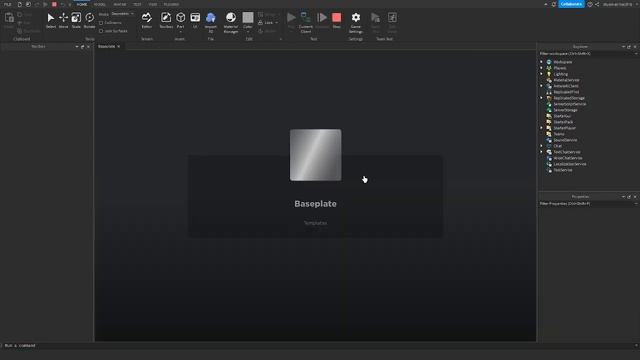This screenshot has width=640, height=360.
Task: Select SoundService in Explorer
Action: pos(565,140)
